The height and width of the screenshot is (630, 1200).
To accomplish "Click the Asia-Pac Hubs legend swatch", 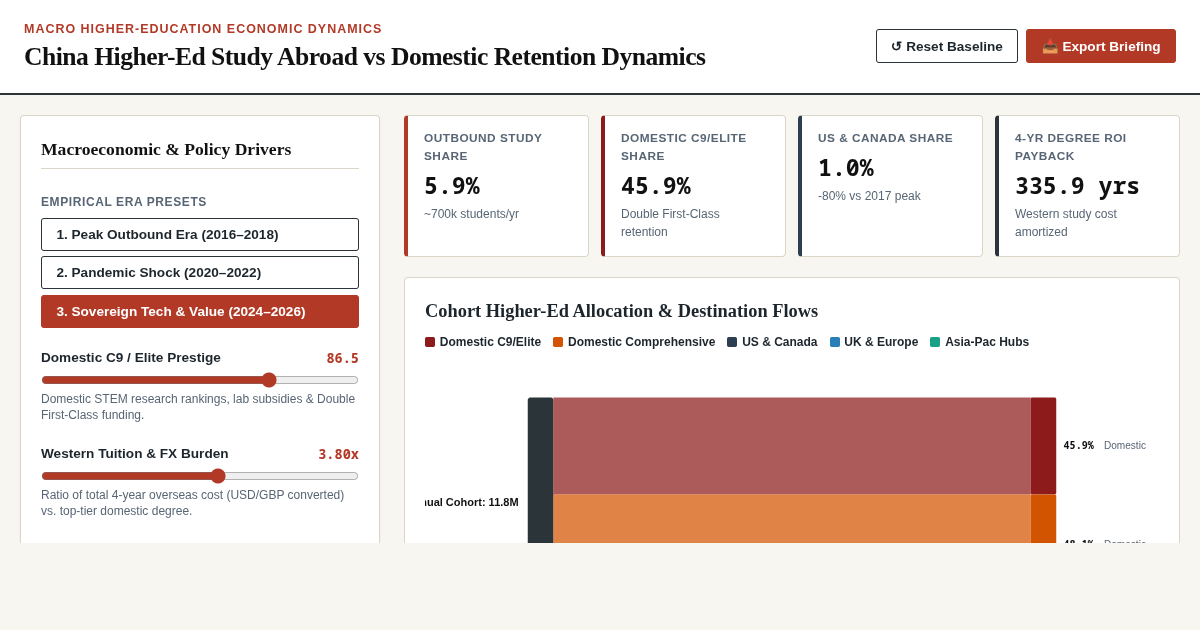I will (935, 342).
